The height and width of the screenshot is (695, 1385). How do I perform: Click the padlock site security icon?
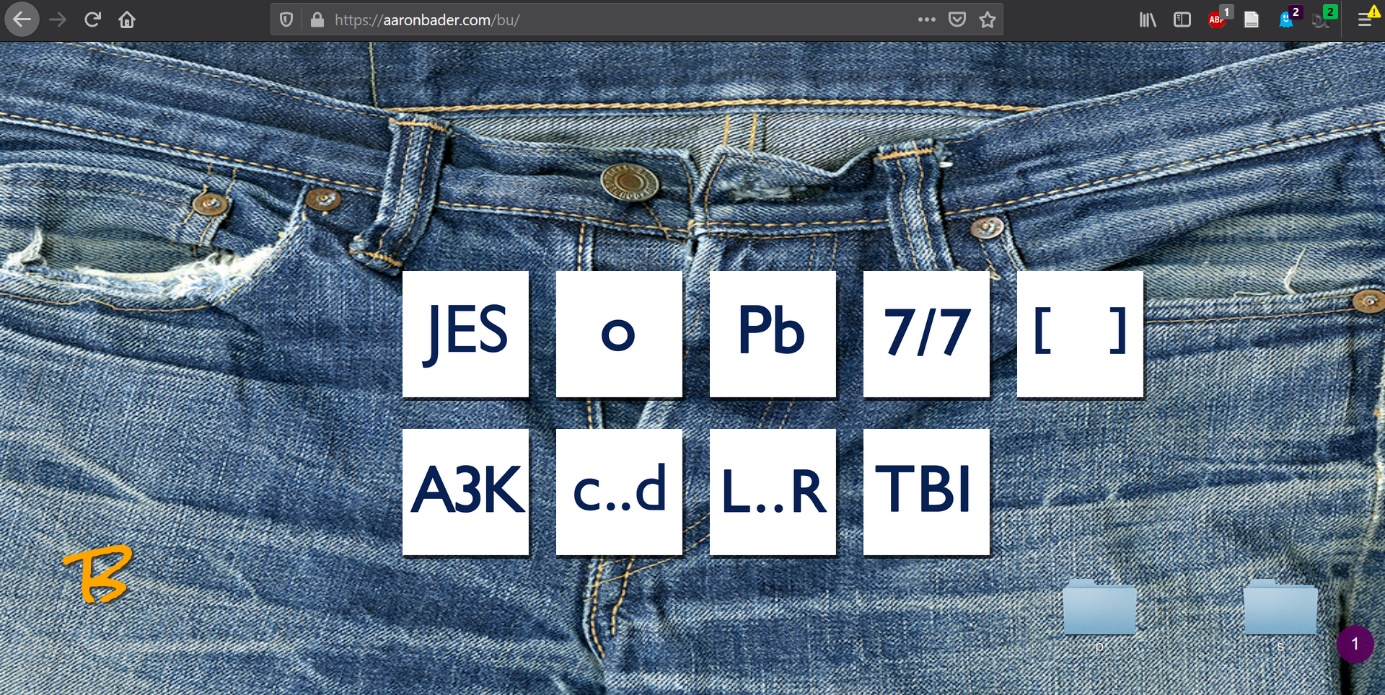pyautogui.click(x=317, y=19)
